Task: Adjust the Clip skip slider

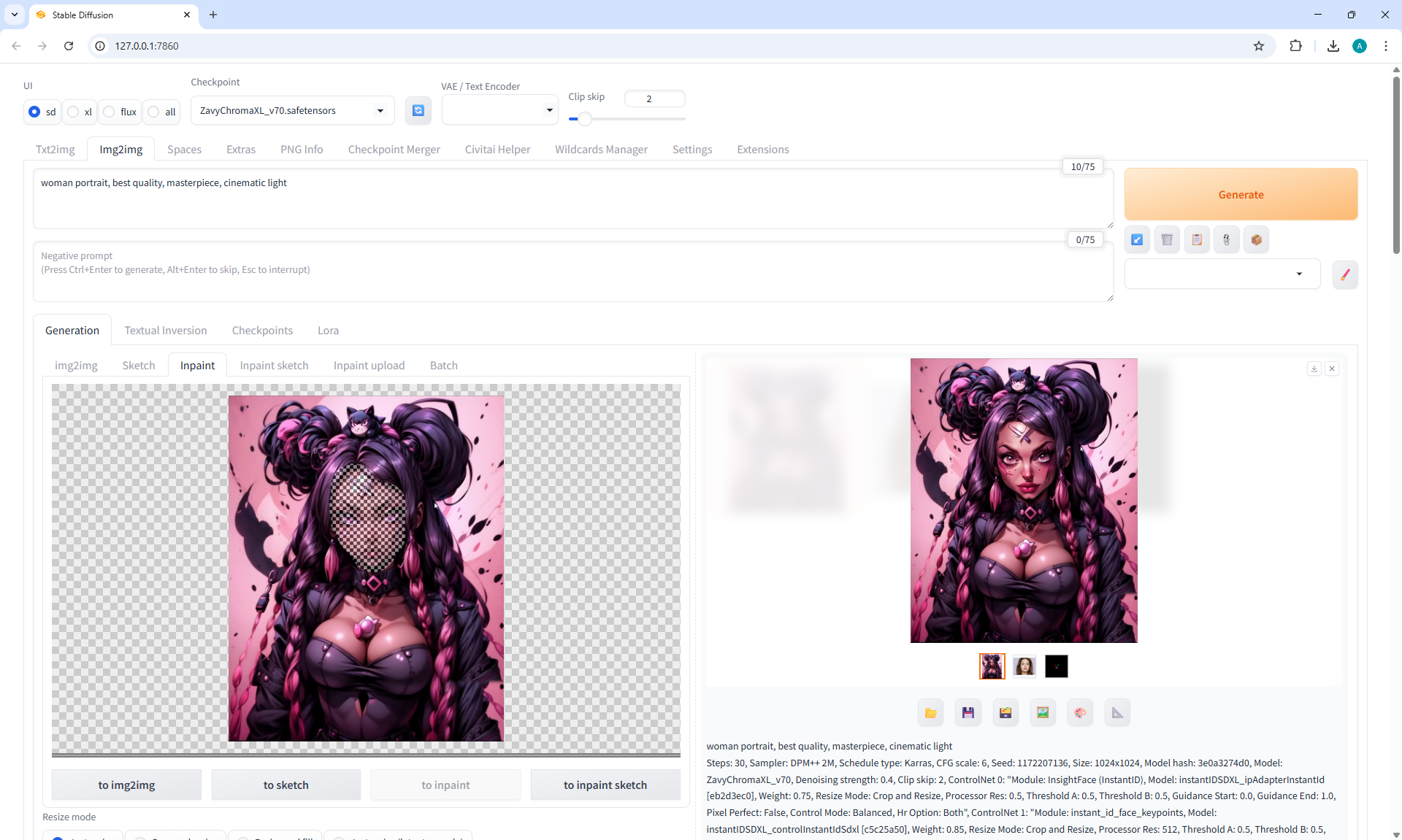Action: 584,119
